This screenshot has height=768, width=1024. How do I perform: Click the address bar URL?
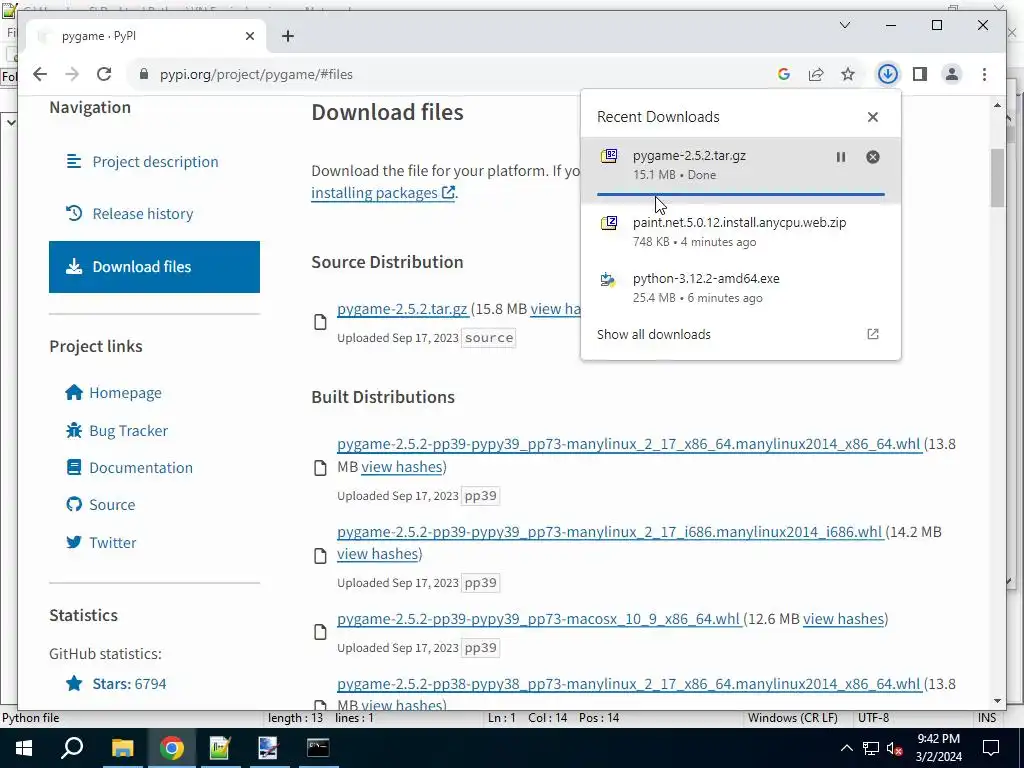coord(256,74)
